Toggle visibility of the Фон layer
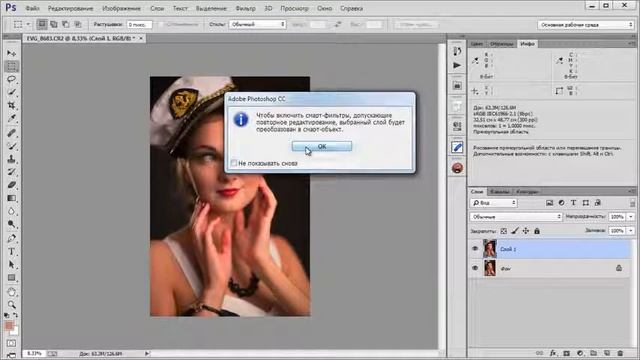640x360 pixels. pyautogui.click(x=475, y=268)
